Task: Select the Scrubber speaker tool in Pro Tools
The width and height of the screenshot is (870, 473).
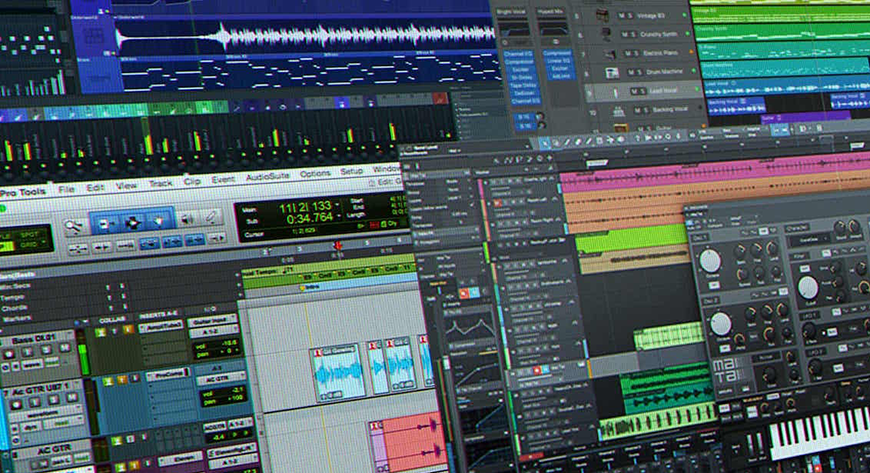Action: (187, 219)
